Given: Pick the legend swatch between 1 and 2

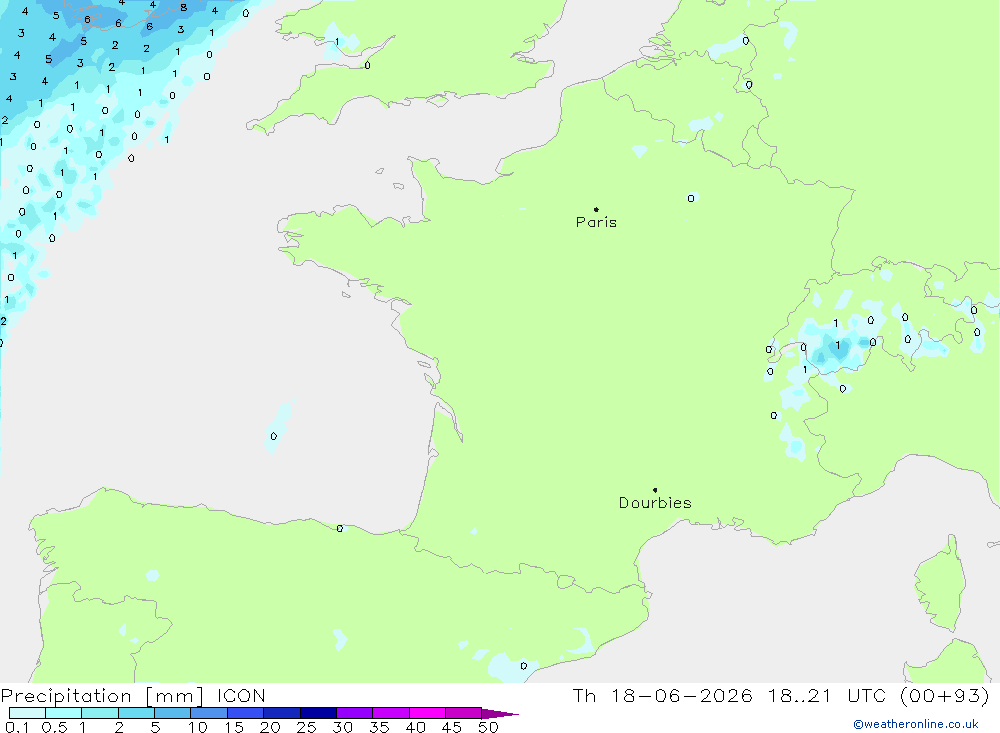Looking at the screenshot, I should [x=100, y=713].
